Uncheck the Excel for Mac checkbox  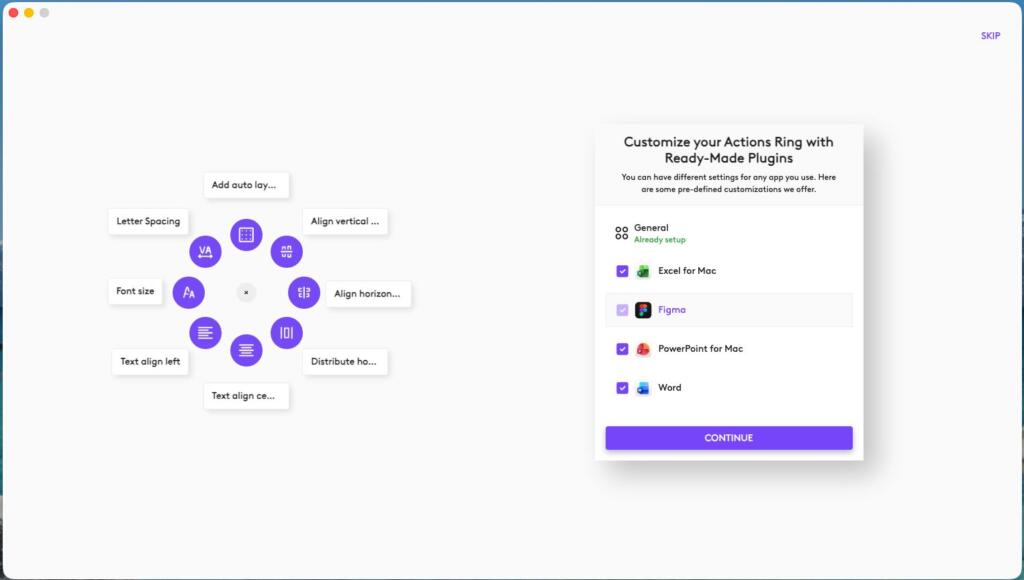[x=622, y=271]
